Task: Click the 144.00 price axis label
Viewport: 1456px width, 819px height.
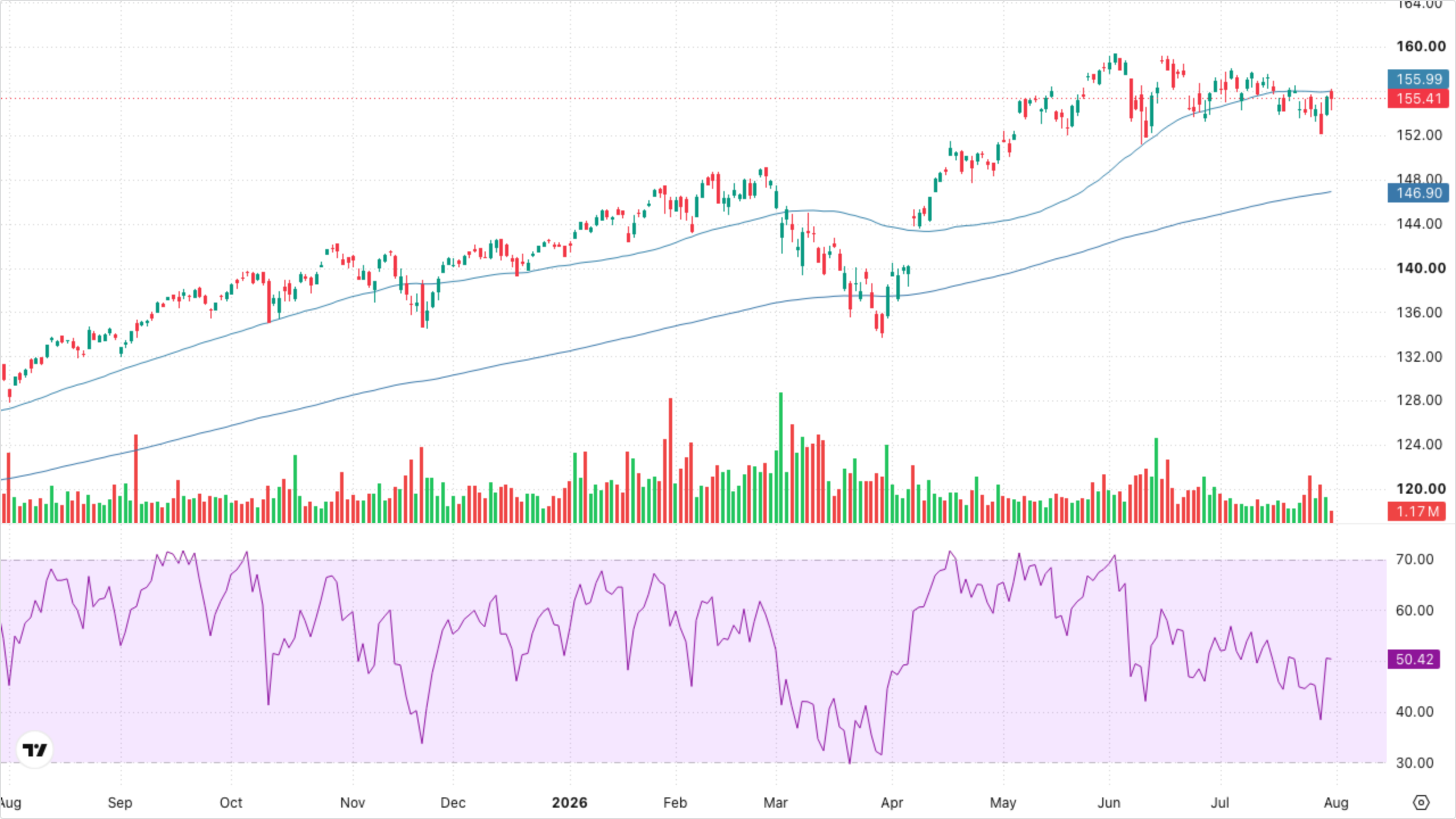Action: 1419,224
